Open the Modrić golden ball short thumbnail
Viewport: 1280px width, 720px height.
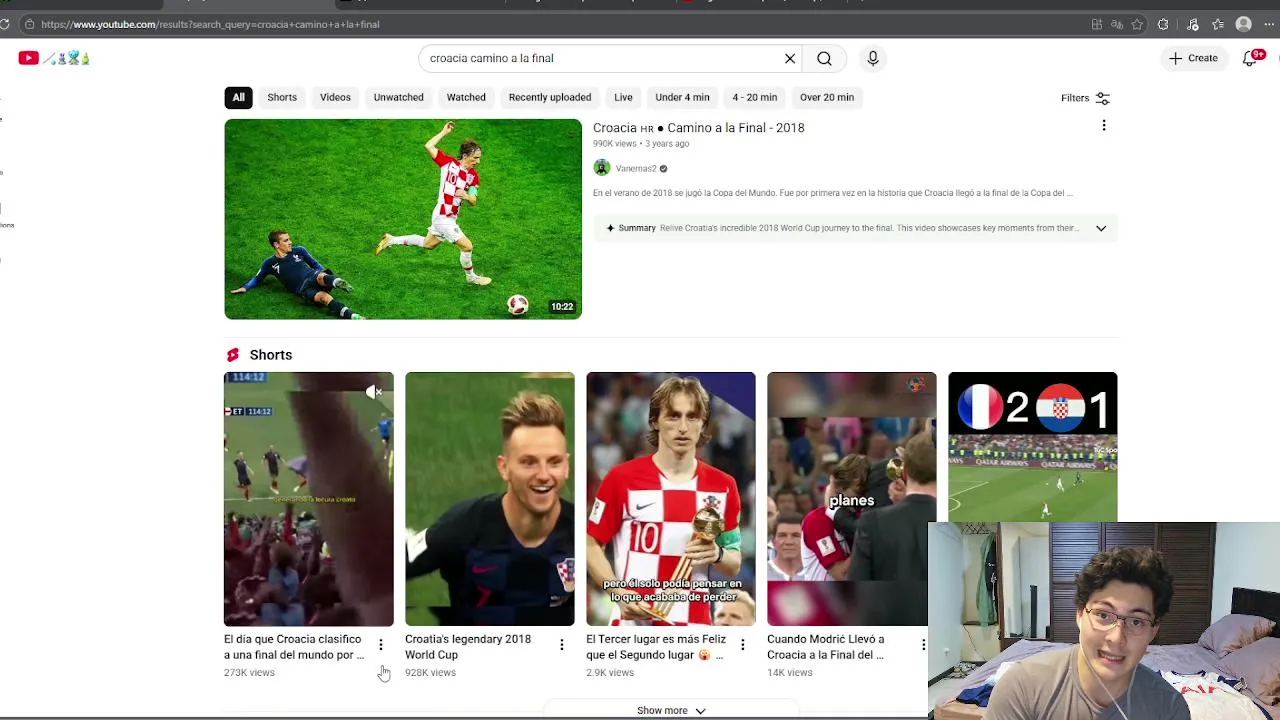(x=671, y=499)
